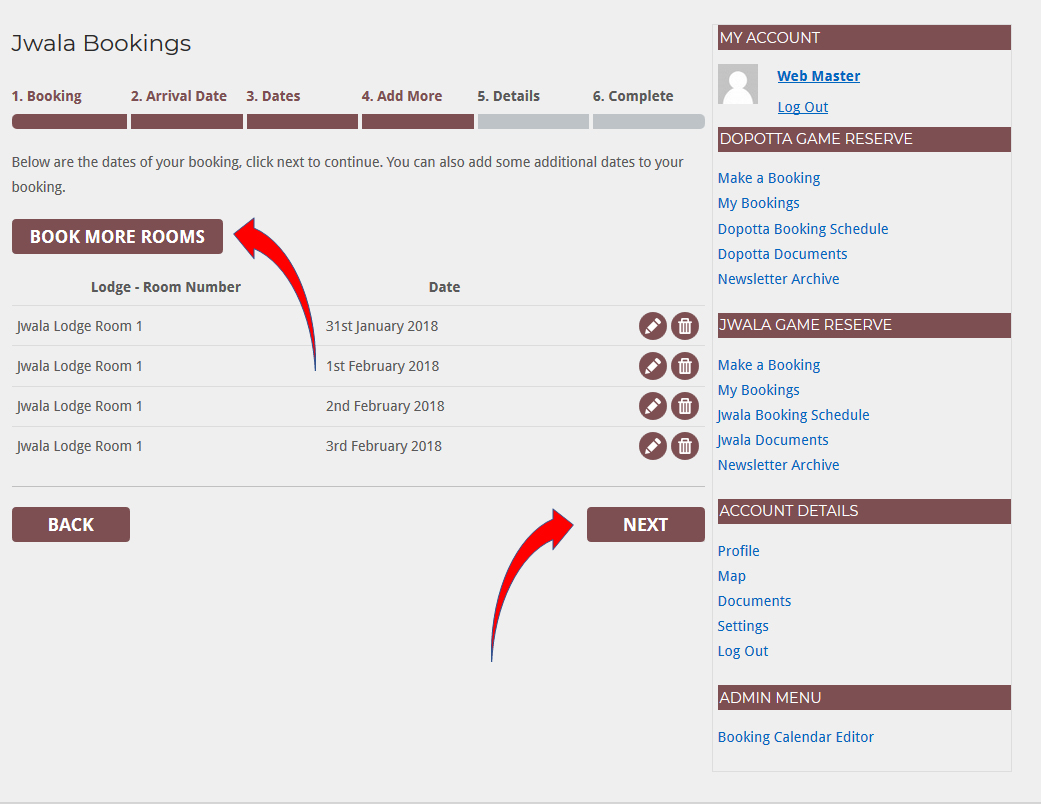Click the Web Master avatar image
Image resolution: width=1041 pixels, height=804 pixels.
(738, 85)
